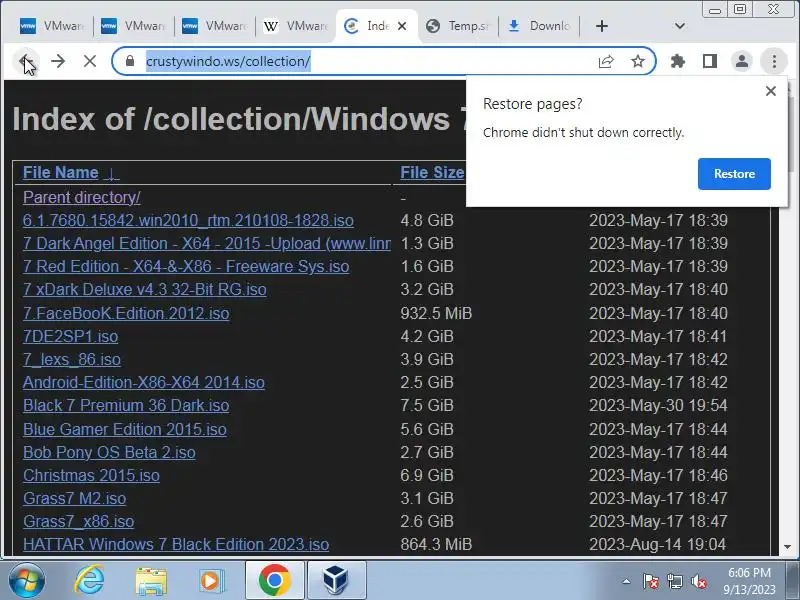Open Chrome's three-dot menu
The height and width of the screenshot is (600, 800).
(x=774, y=61)
